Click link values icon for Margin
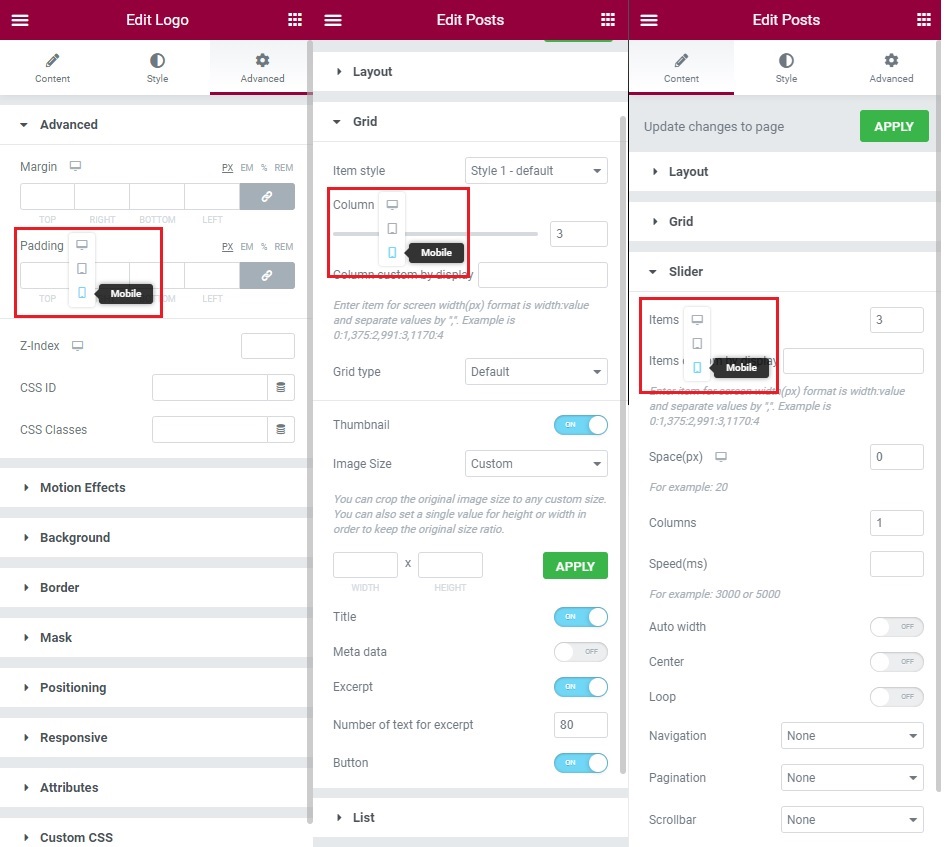Screen dimensions: 948x847 [267, 196]
